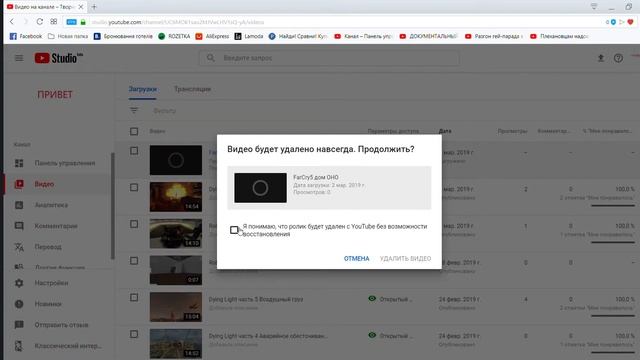Open the hamburger menu in YouTube Studio

pyautogui.click(x=19, y=58)
